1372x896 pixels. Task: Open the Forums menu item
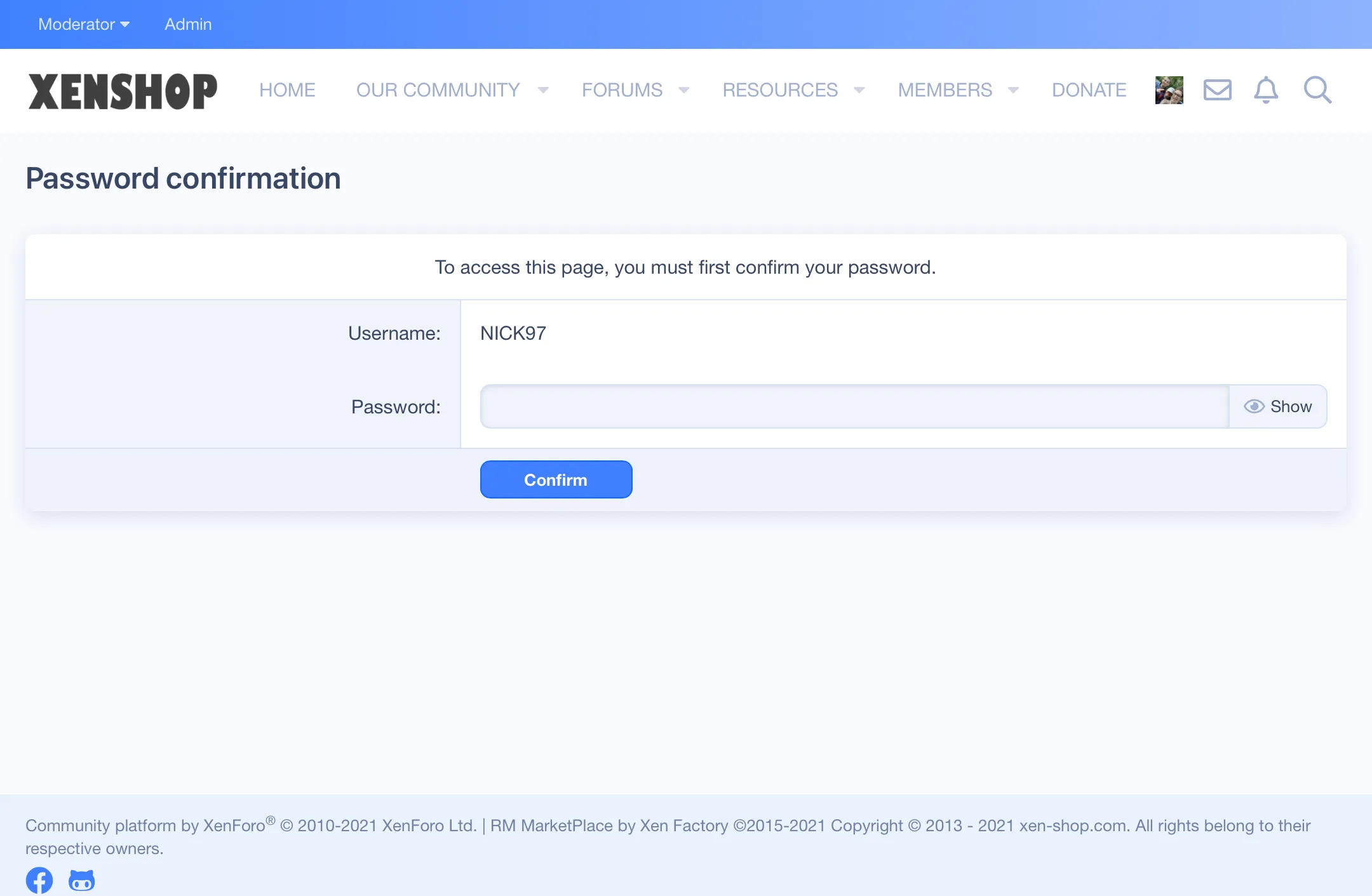click(622, 90)
